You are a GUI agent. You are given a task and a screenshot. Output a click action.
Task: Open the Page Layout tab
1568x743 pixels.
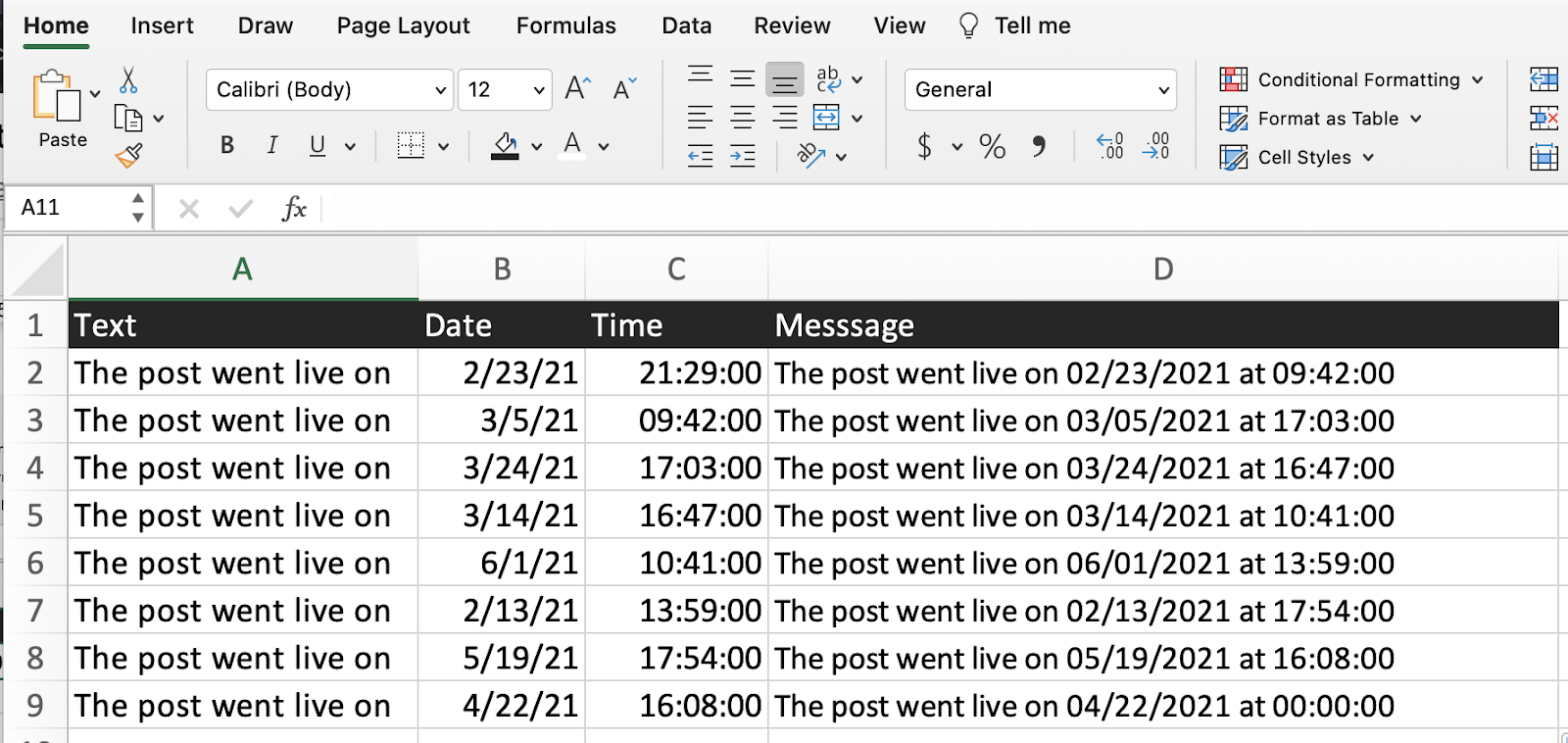403,25
